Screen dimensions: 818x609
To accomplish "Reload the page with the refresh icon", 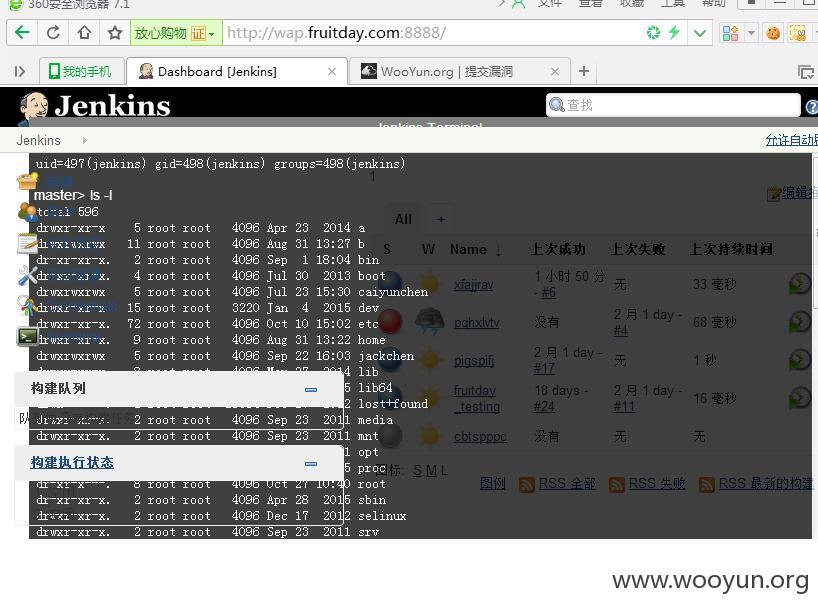I will coord(53,33).
